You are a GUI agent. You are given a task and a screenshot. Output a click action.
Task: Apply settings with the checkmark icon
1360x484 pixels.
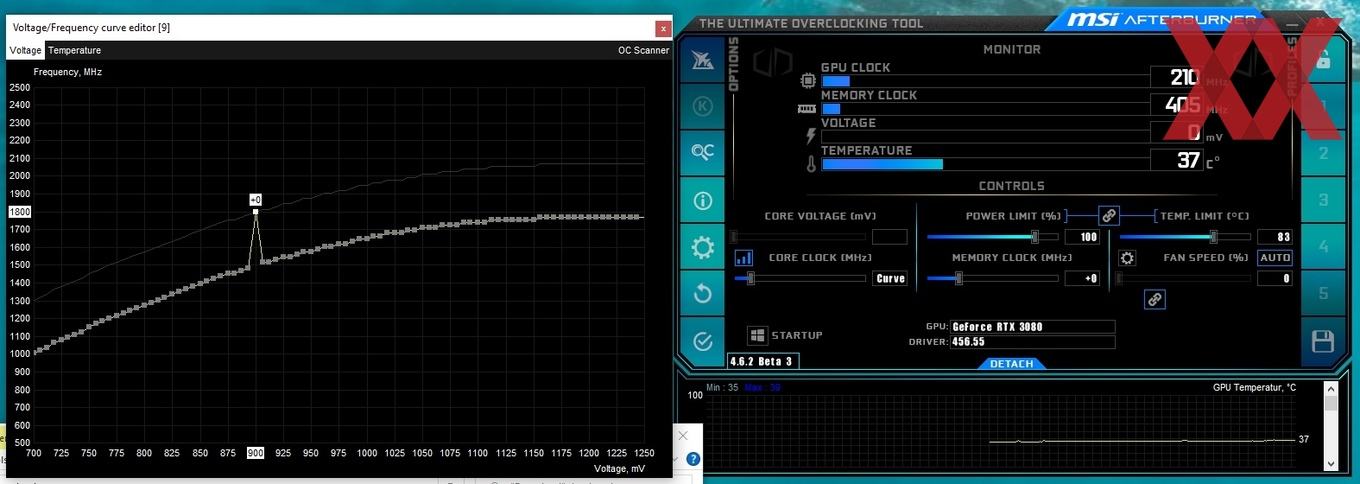click(702, 340)
